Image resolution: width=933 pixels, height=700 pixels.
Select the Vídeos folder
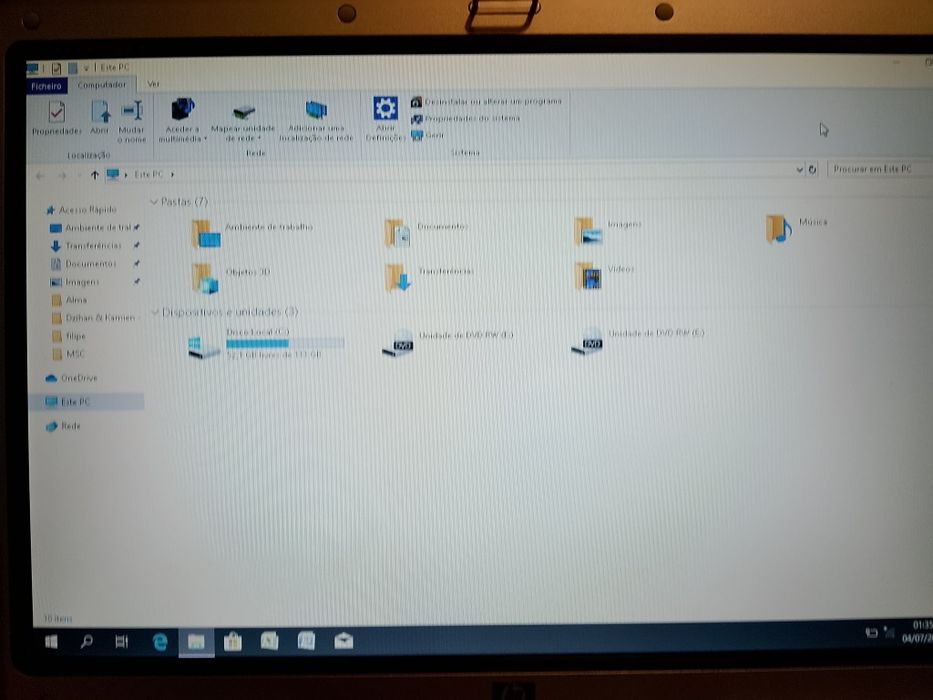605,276
